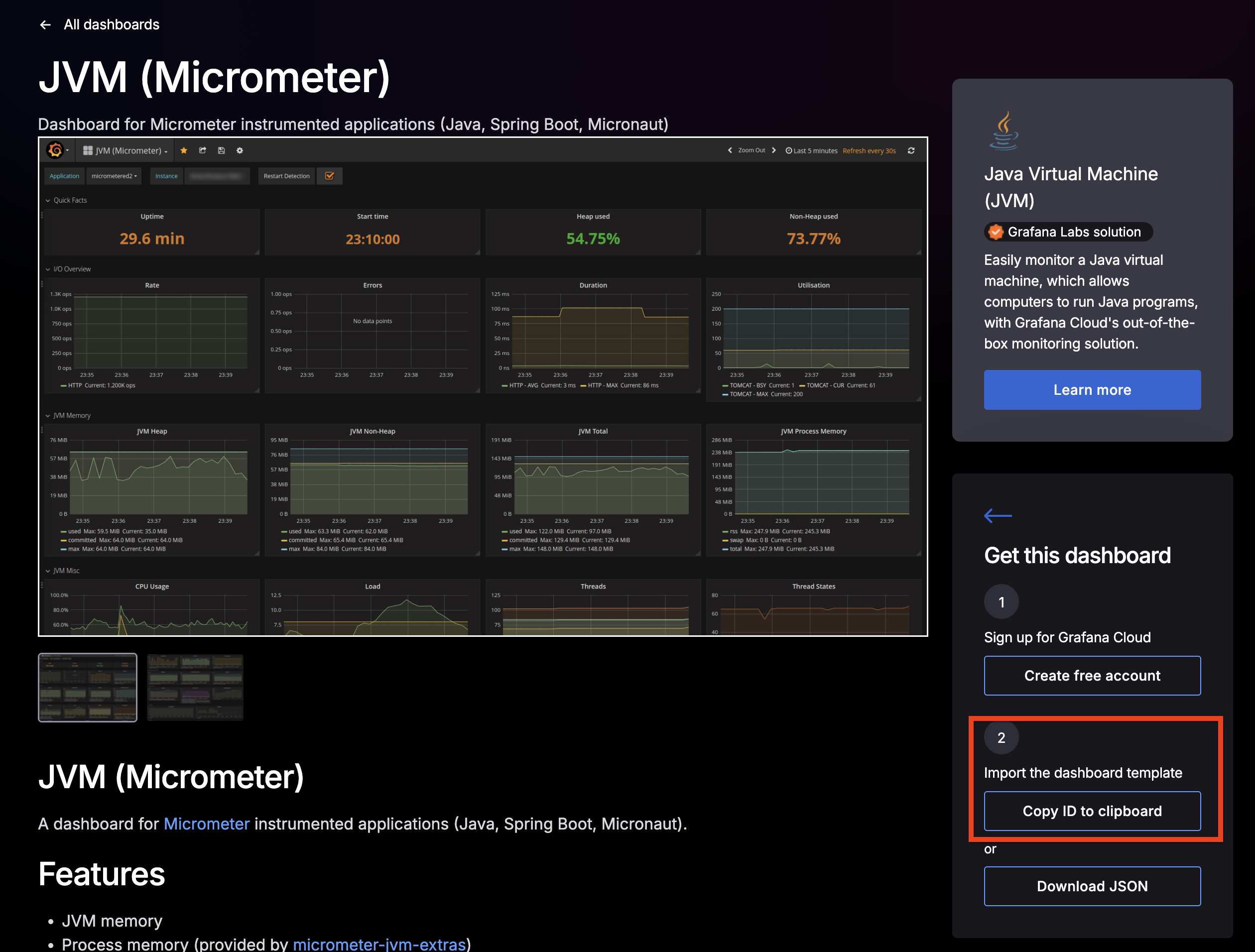The image size is (1255, 952).
Task: Click the star favorite icon
Action: click(x=184, y=150)
